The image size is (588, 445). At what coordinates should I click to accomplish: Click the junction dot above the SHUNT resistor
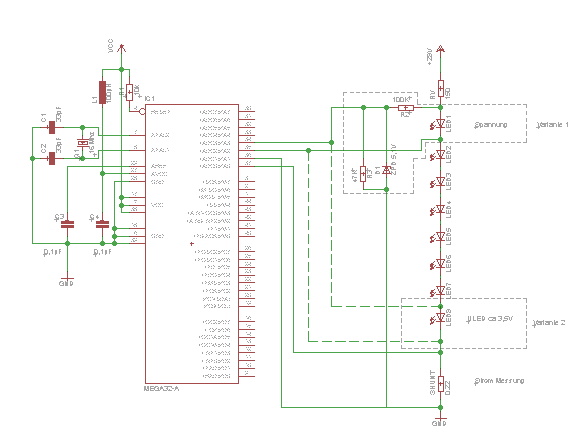pos(441,352)
